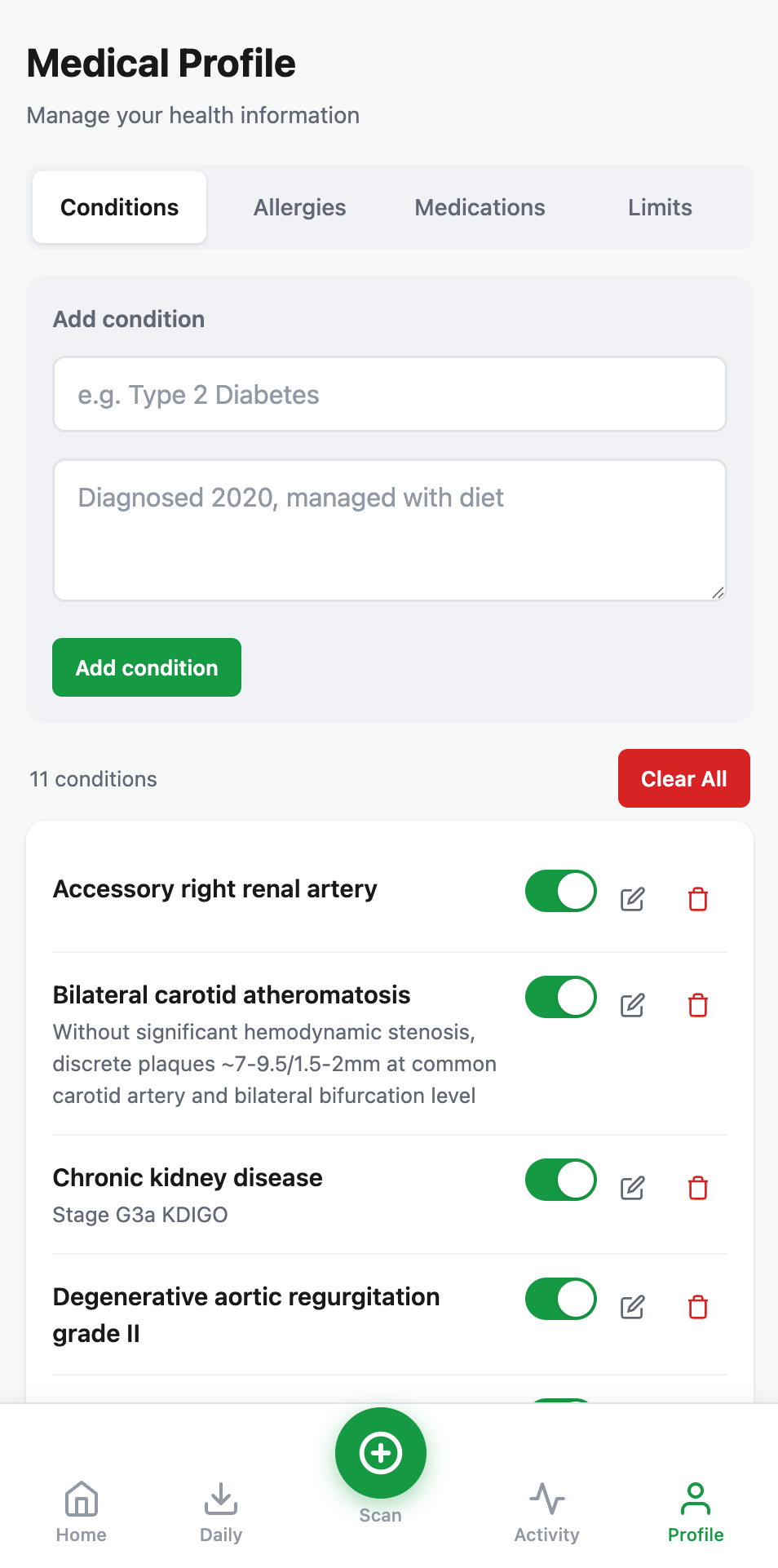Screen dimensions: 778x1568
Task: Open the Scan screen
Action: (380, 1452)
